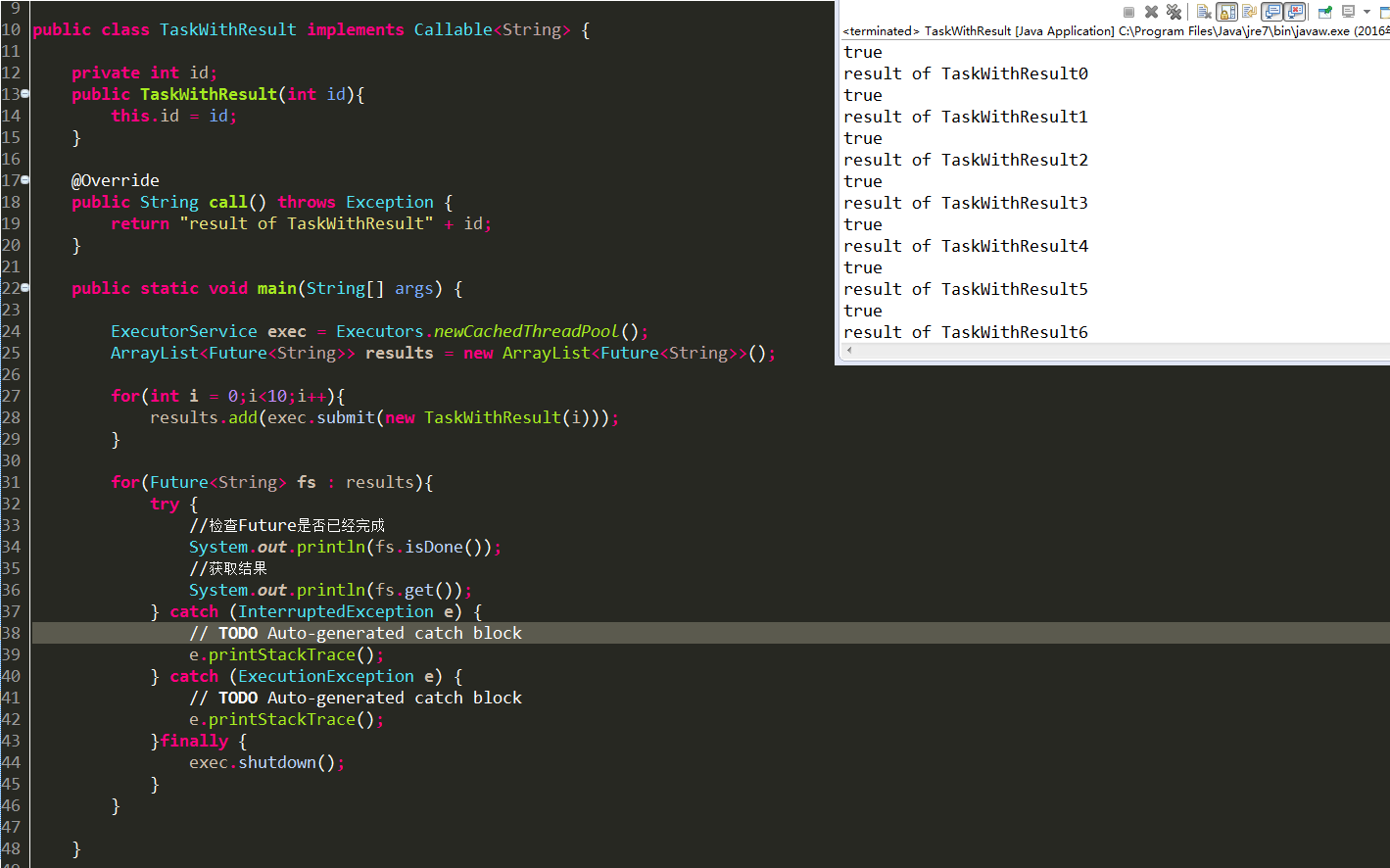Viewport: 1390px width, 868px height.
Task: Clear the Console output icon
Action: pos(1204,12)
